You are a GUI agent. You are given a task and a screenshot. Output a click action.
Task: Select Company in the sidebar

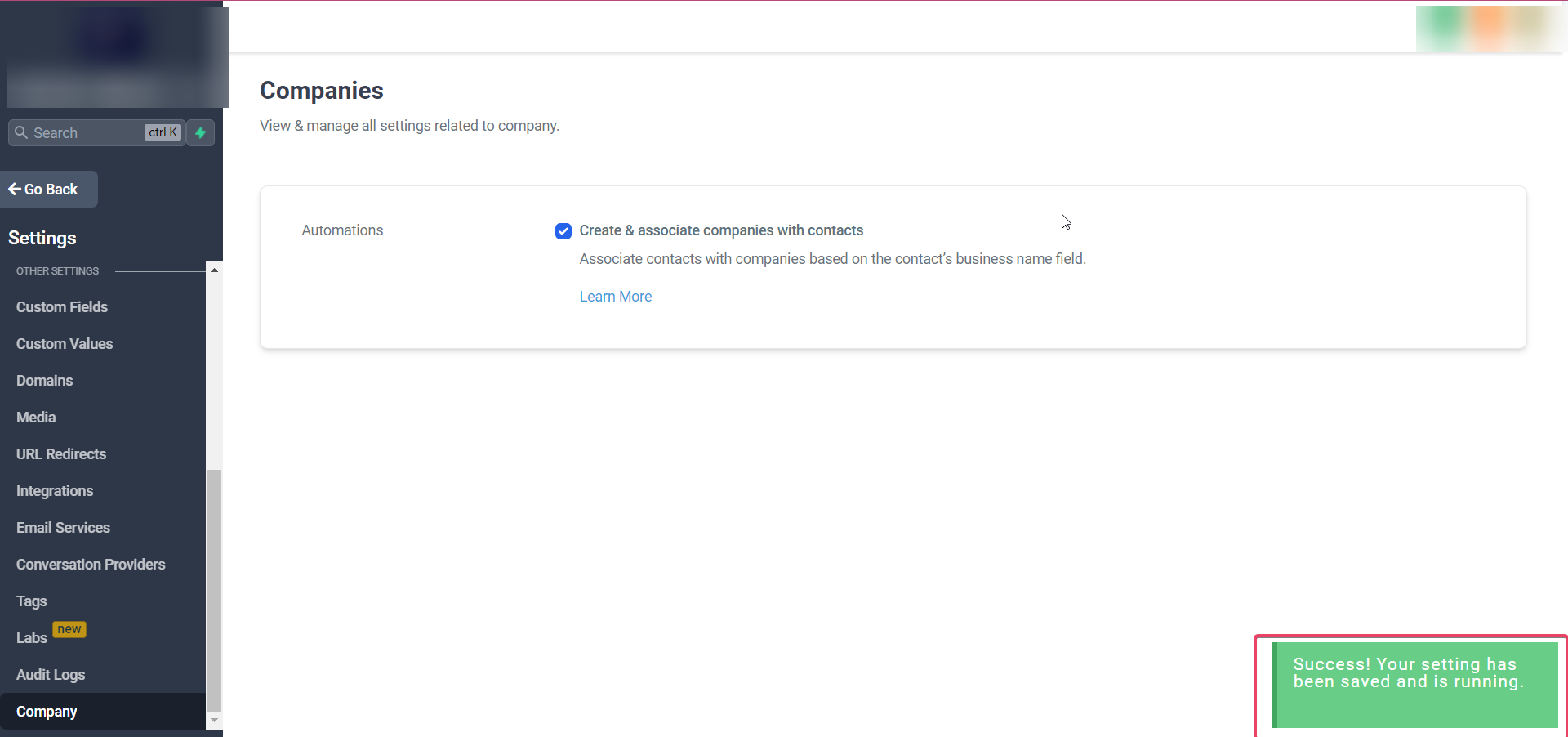pyautogui.click(x=103, y=712)
